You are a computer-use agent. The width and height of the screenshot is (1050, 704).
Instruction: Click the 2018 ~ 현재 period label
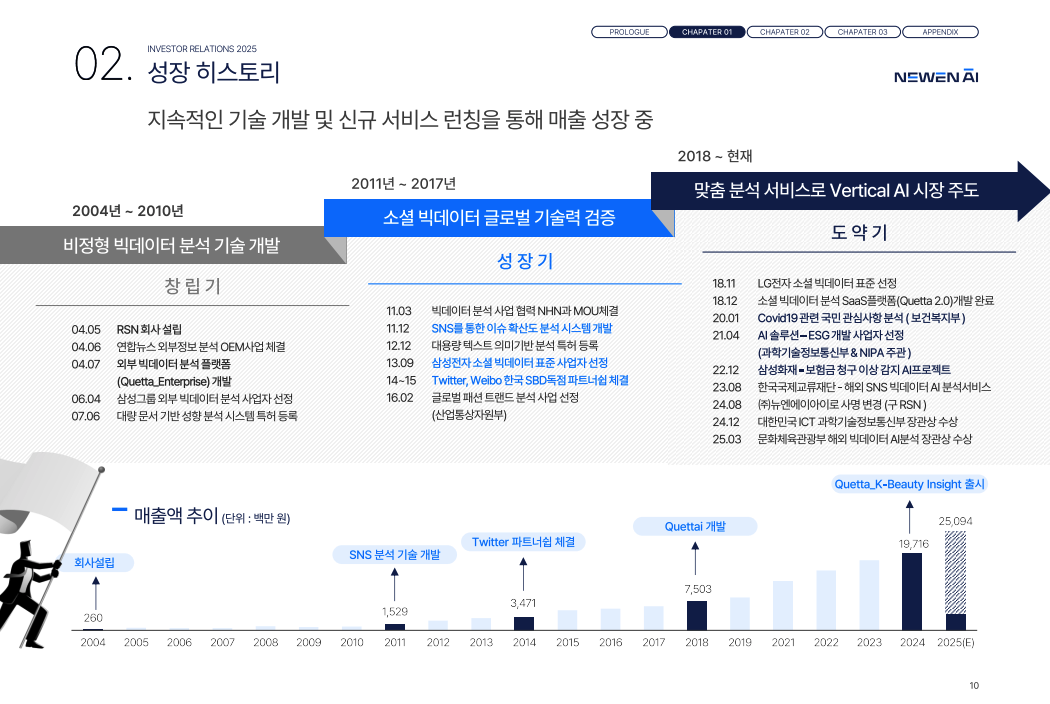coord(715,156)
